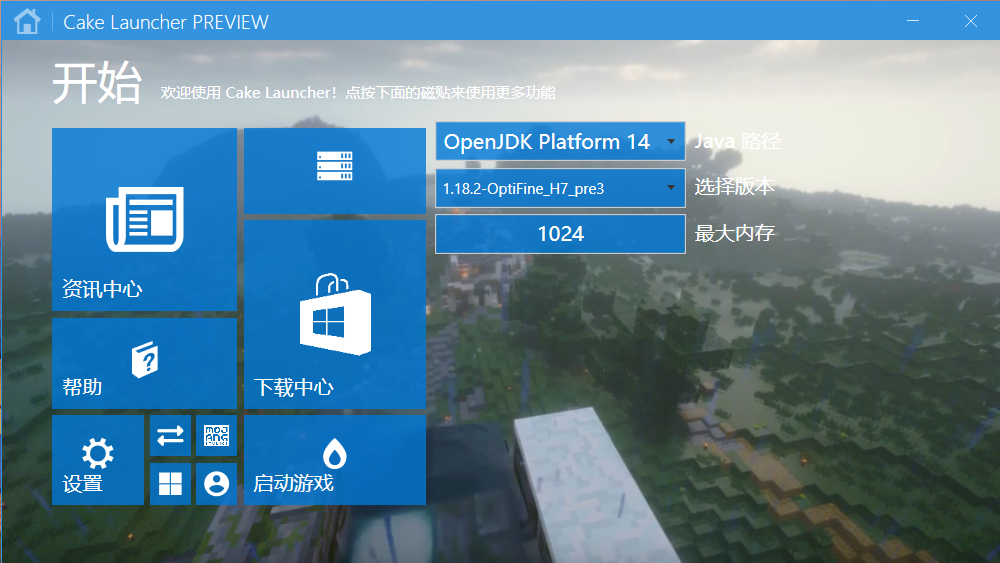Click the home icon in title bar
This screenshot has height=563, width=1000.
[x=27, y=21]
